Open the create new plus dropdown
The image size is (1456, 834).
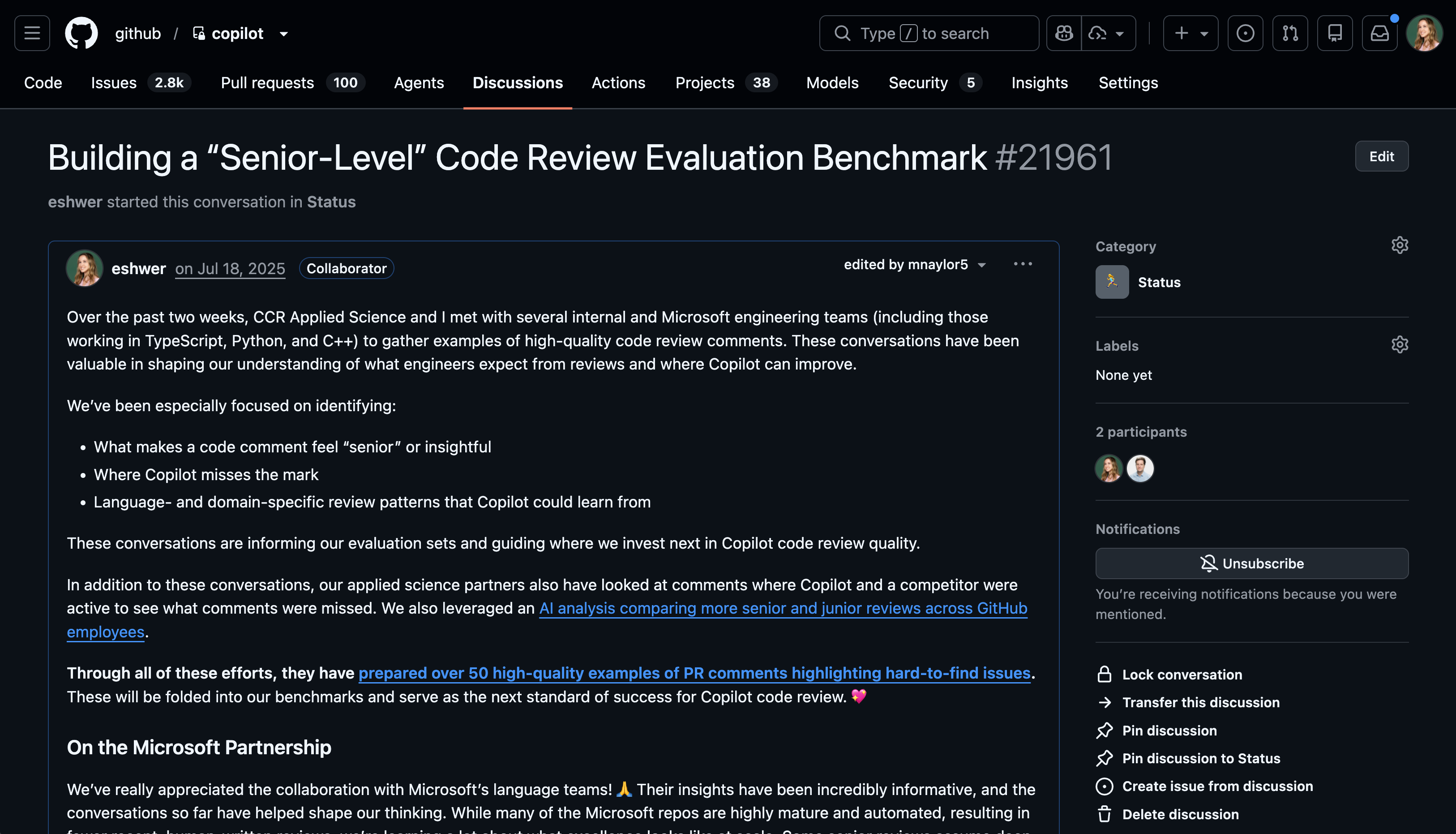click(1190, 33)
